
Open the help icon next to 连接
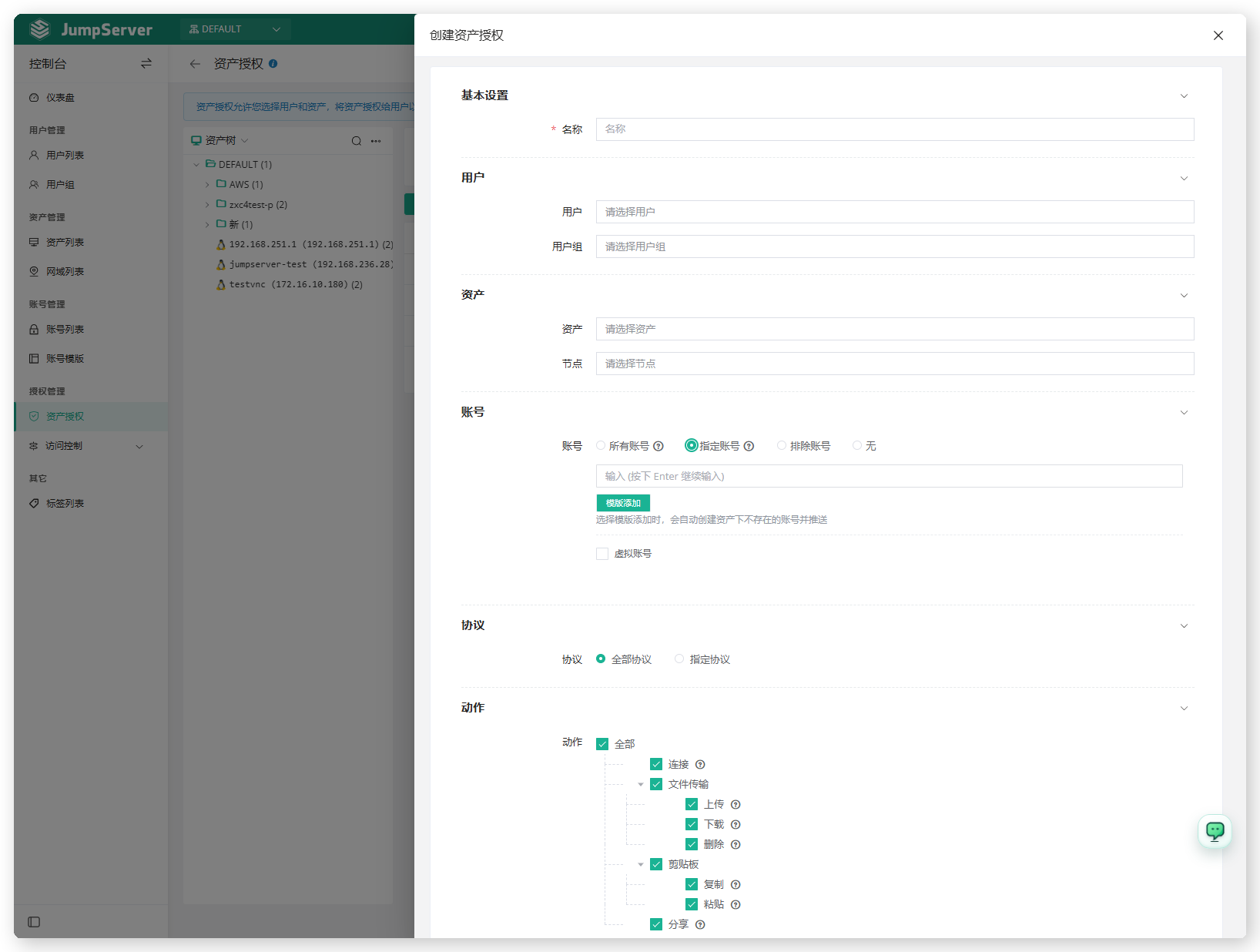tap(700, 765)
